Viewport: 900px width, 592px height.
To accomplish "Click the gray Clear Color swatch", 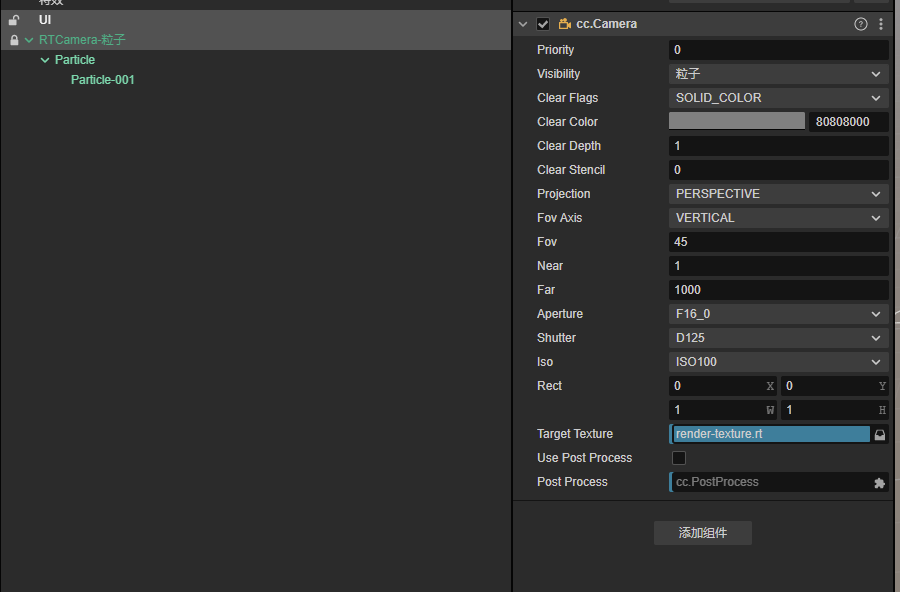I will point(736,121).
